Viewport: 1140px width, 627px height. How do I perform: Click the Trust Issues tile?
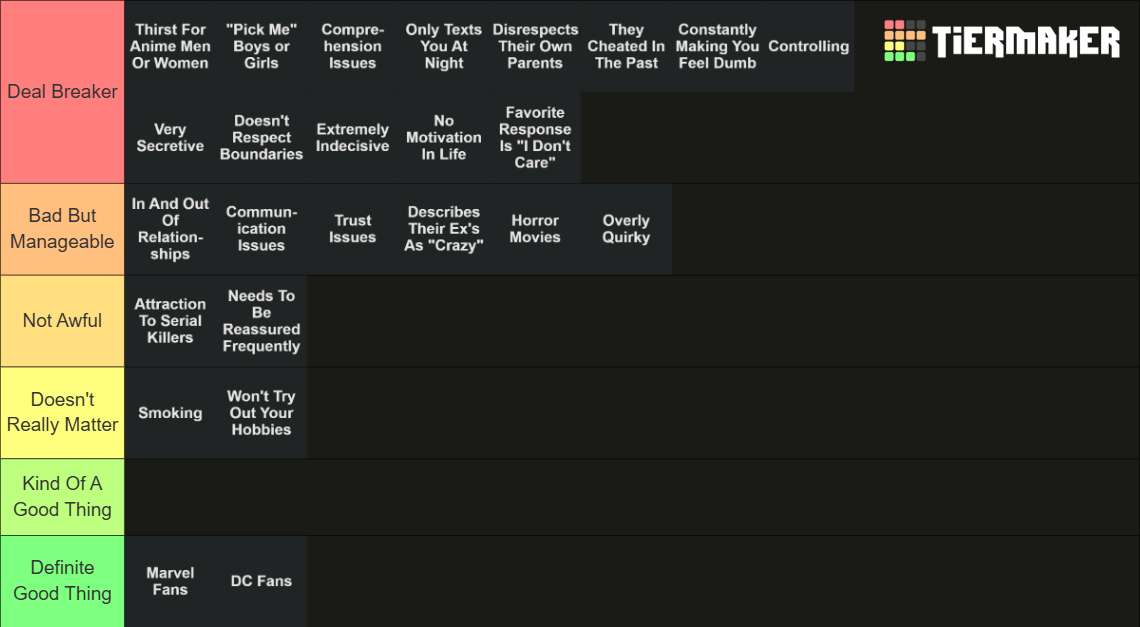[x=352, y=229]
